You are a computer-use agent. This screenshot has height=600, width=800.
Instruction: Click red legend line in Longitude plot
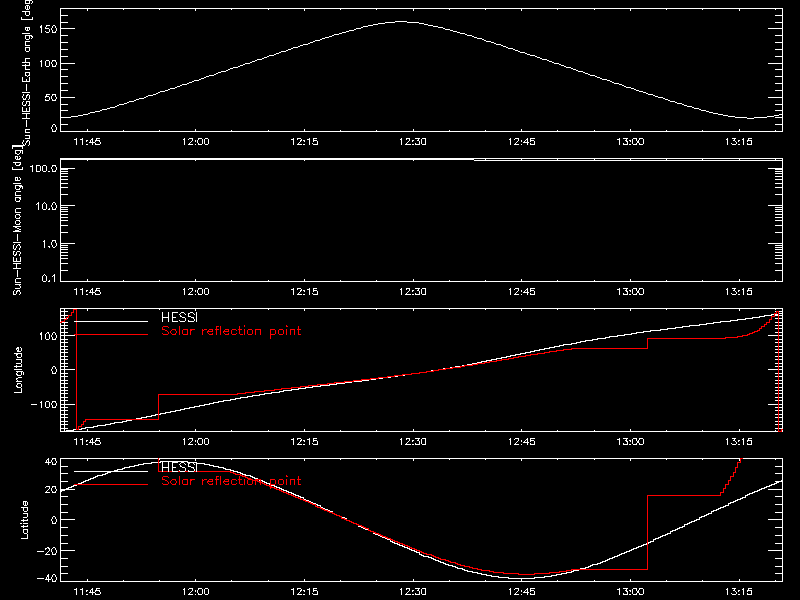pos(111,335)
